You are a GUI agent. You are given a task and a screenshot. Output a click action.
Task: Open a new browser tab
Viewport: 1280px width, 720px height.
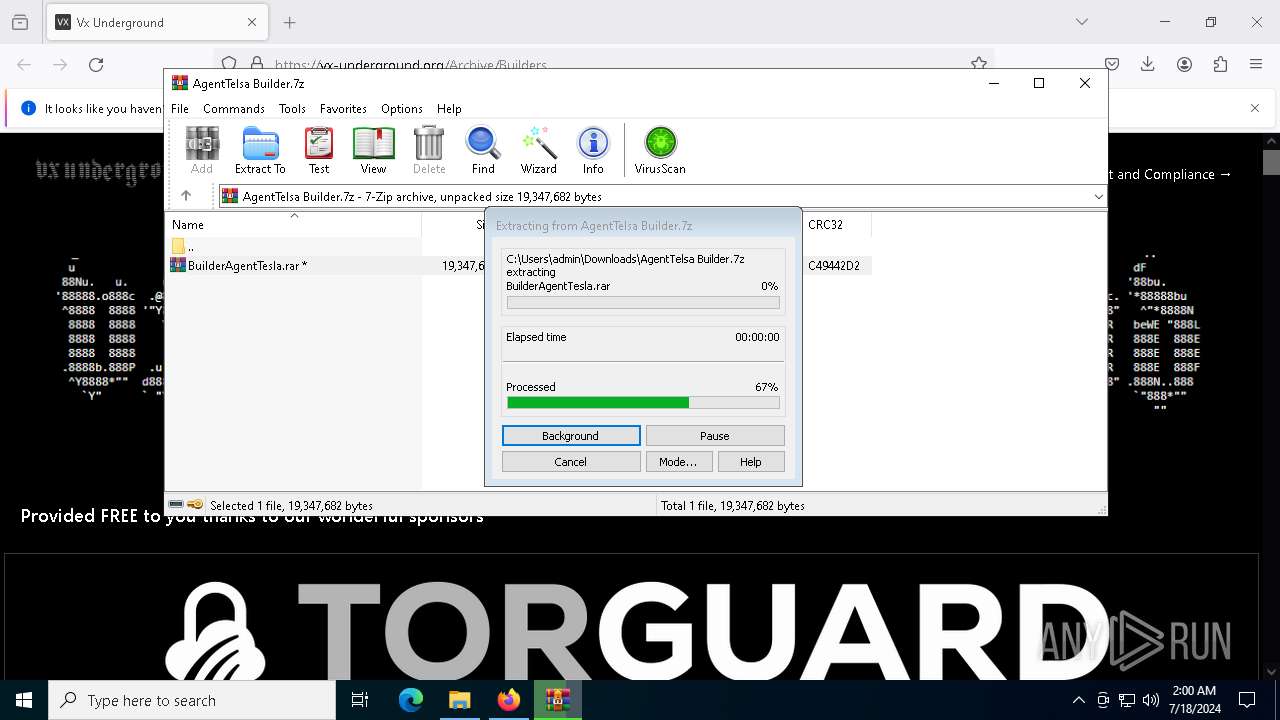coord(290,22)
